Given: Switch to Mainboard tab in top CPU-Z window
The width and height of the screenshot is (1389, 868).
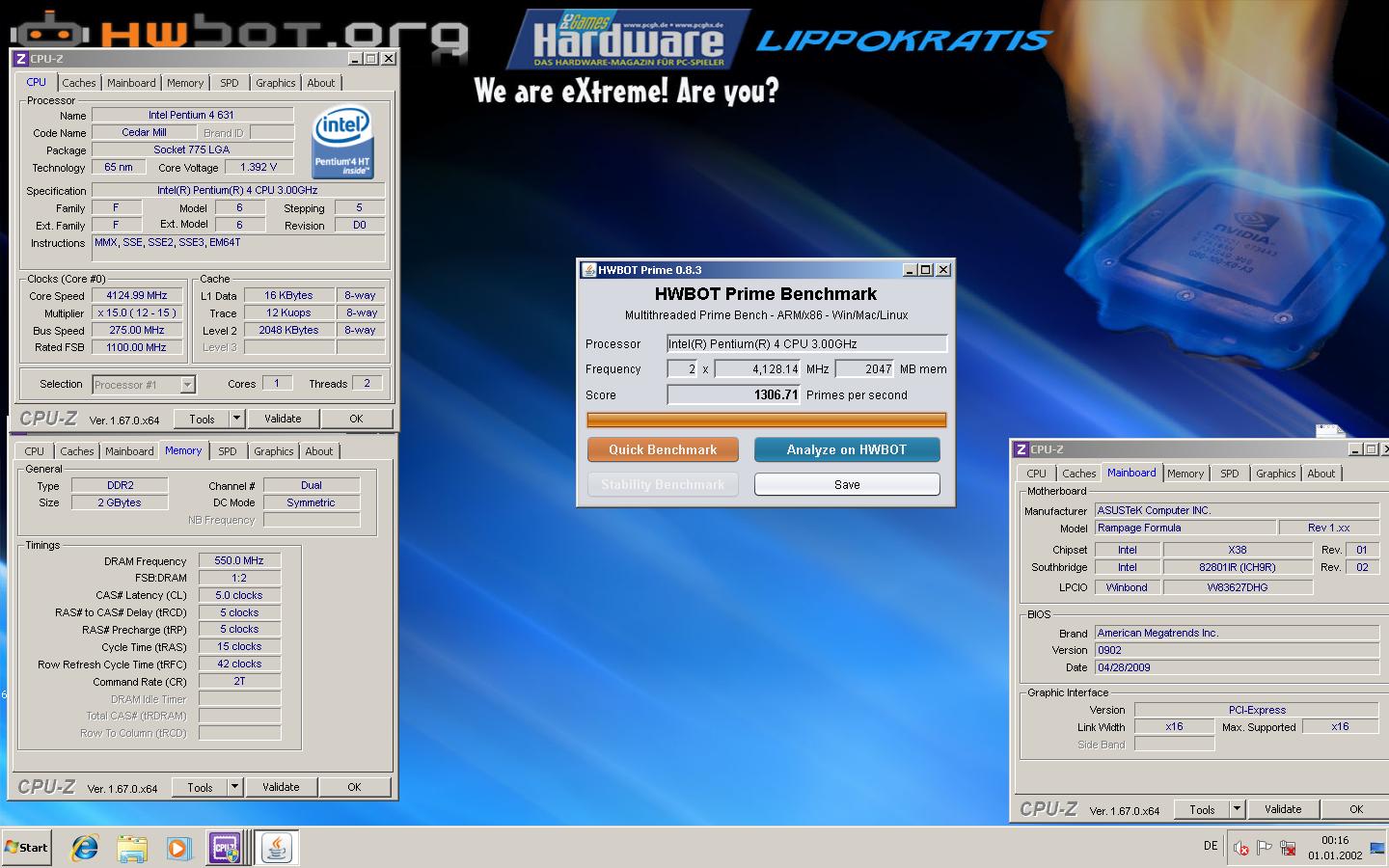Looking at the screenshot, I should pyautogui.click(x=131, y=83).
